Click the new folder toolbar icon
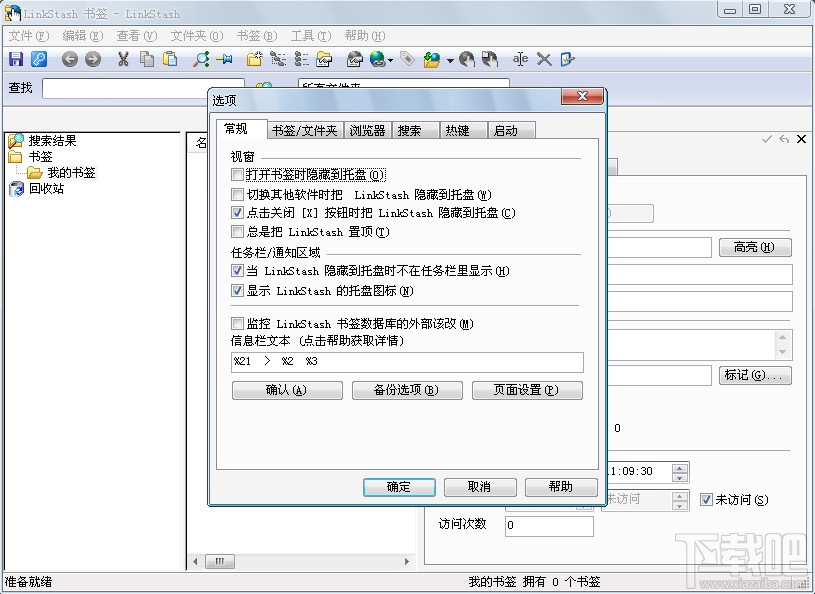Image resolution: width=815 pixels, height=594 pixels. [253, 58]
